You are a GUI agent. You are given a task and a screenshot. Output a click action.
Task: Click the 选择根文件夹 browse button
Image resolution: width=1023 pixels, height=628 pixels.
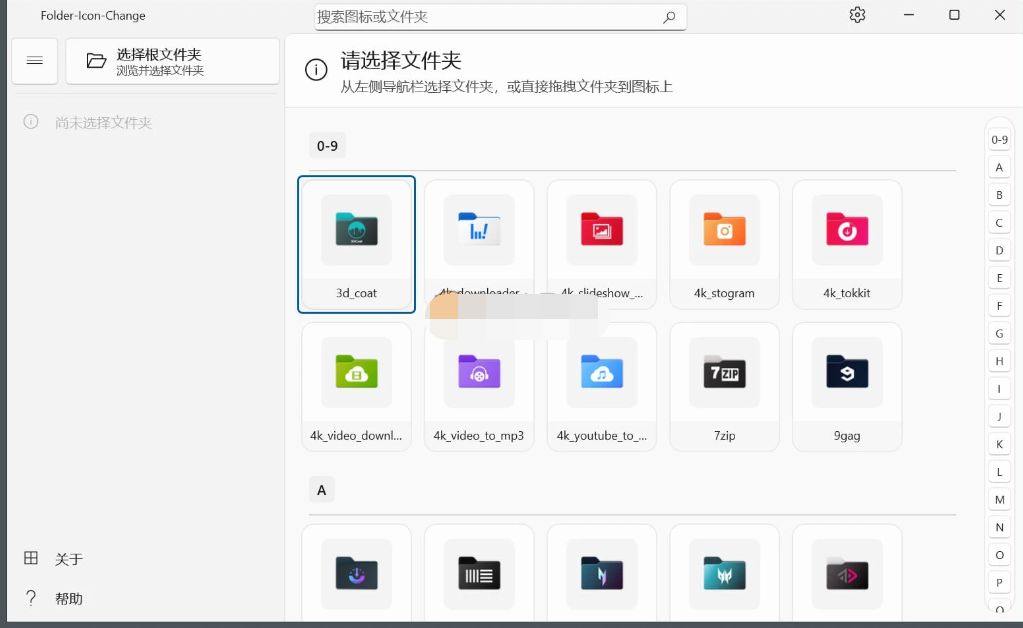171,61
